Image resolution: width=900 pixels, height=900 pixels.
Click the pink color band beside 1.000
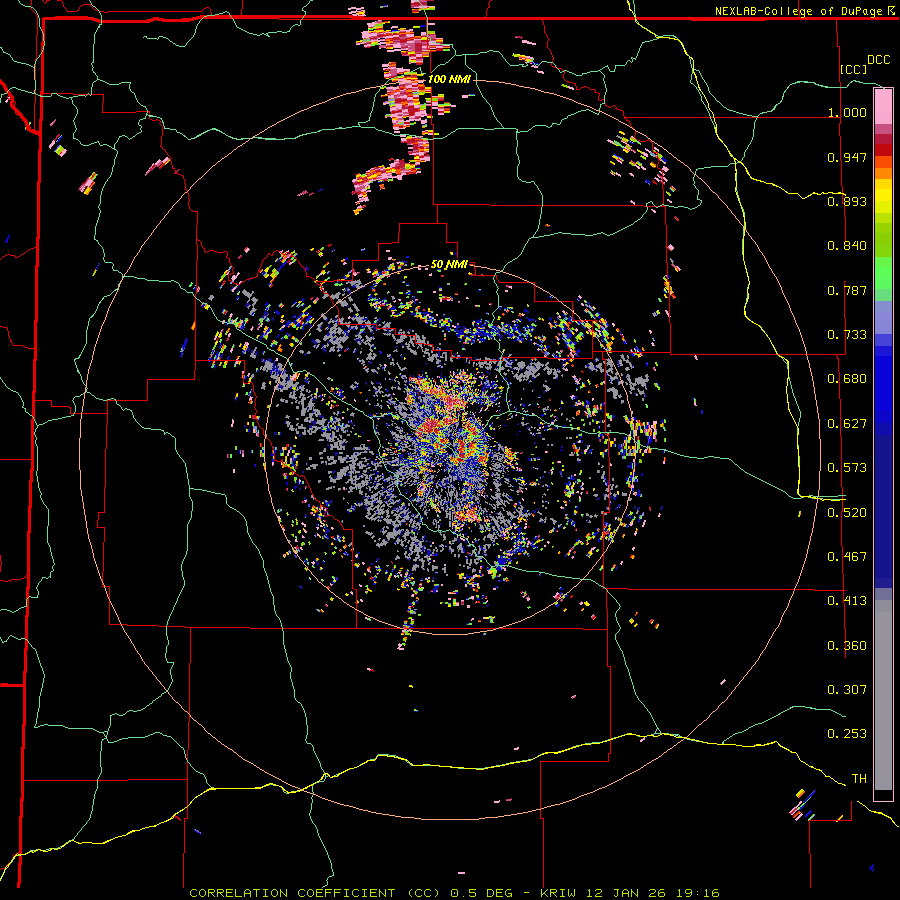(883, 107)
